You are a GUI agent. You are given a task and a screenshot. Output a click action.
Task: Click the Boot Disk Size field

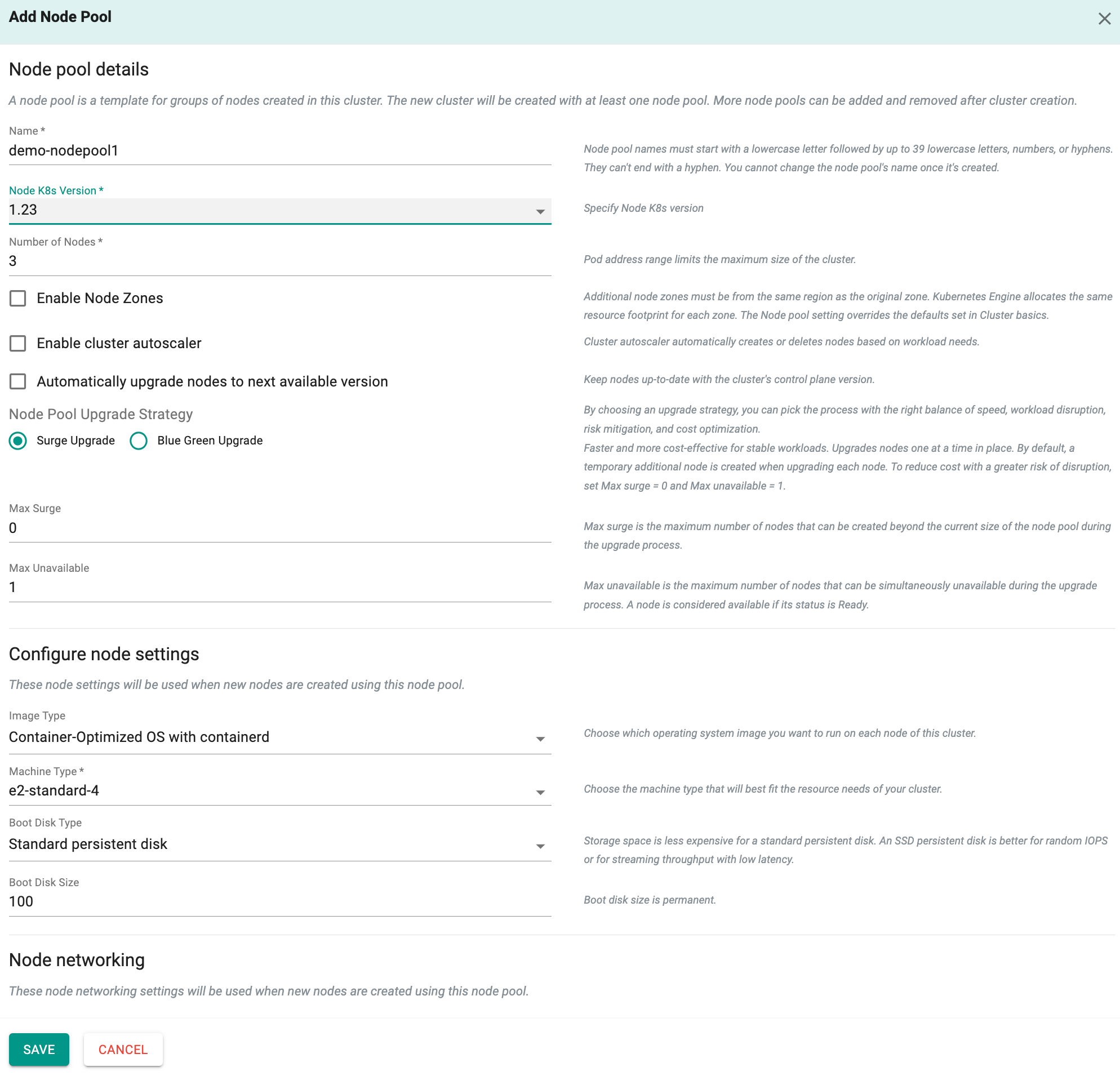click(x=280, y=902)
